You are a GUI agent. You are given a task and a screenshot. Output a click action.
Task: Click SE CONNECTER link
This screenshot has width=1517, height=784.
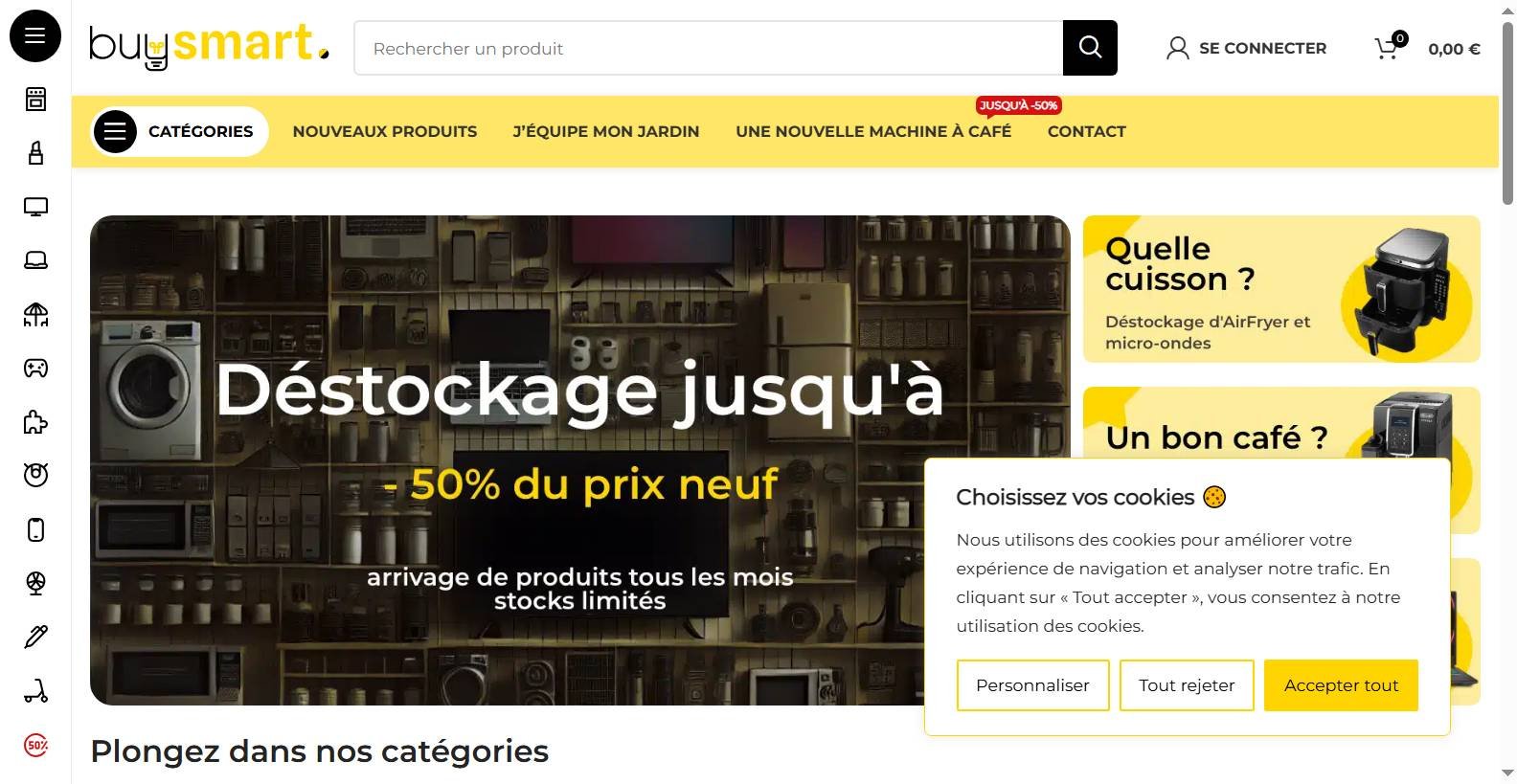[1247, 48]
